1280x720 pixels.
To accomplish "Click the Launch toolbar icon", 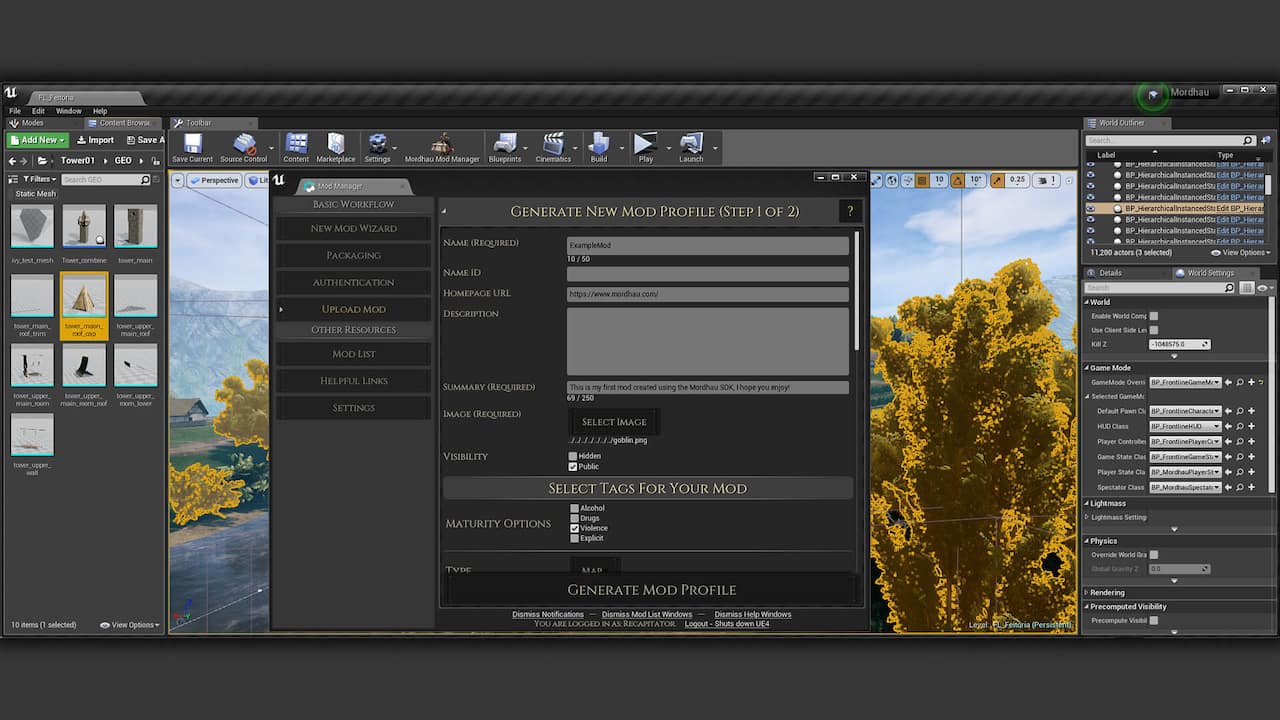I will 691,147.
